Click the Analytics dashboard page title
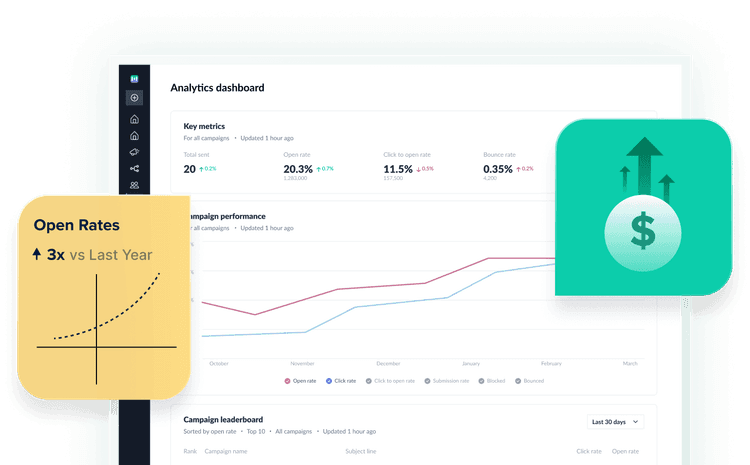The width and height of the screenshot is (750, 465). click(217, 88)
